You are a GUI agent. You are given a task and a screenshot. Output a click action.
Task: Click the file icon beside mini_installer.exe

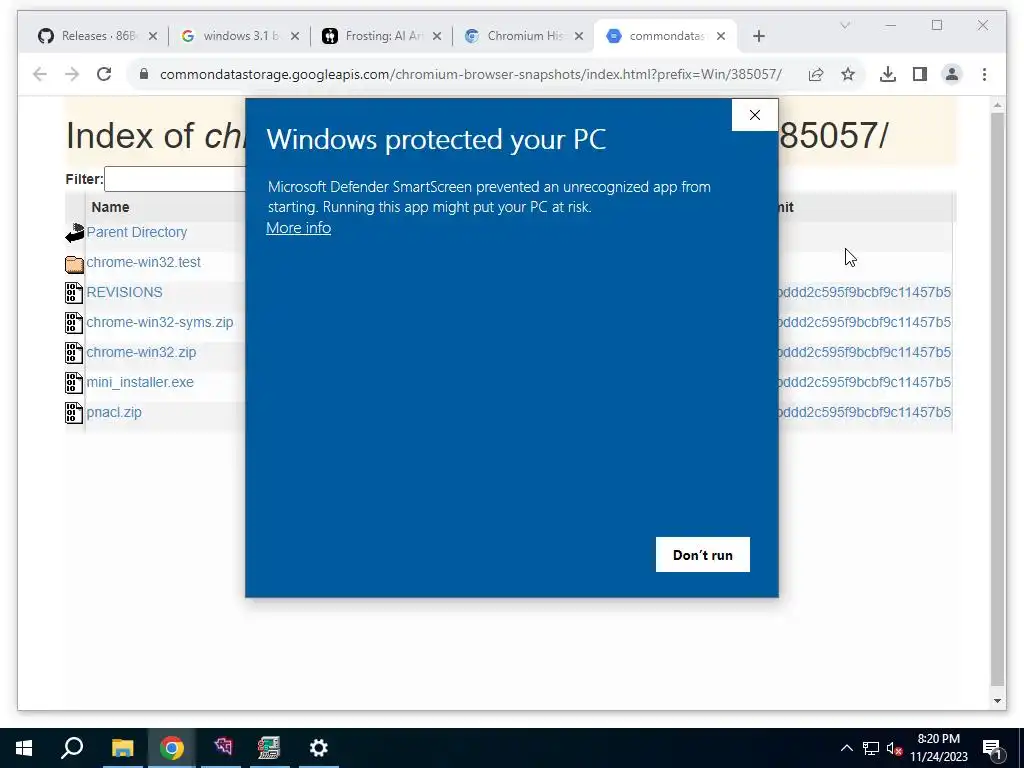[74, 383]
